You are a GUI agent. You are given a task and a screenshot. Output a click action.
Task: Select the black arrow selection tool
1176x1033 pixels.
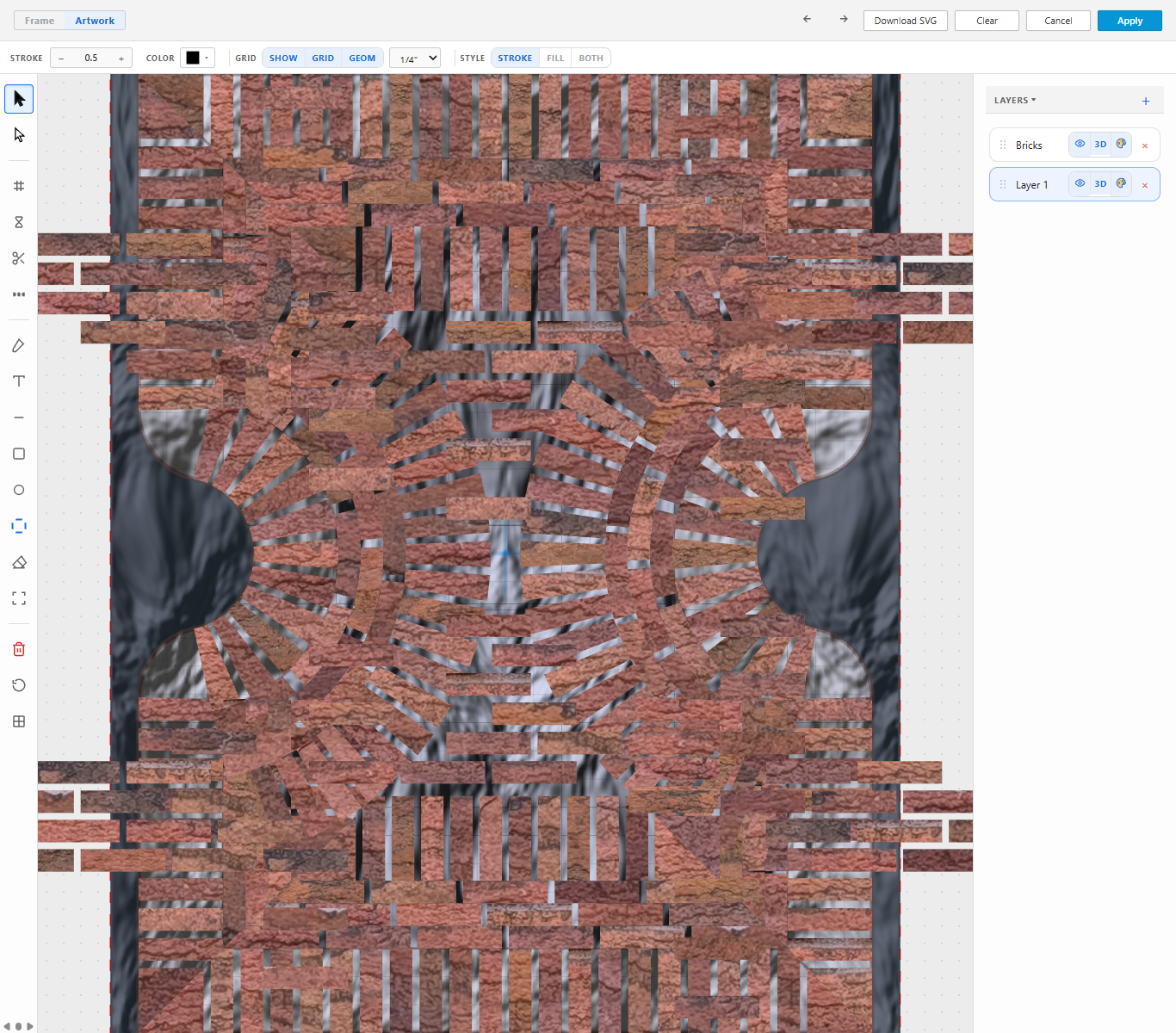coord(19,99)
